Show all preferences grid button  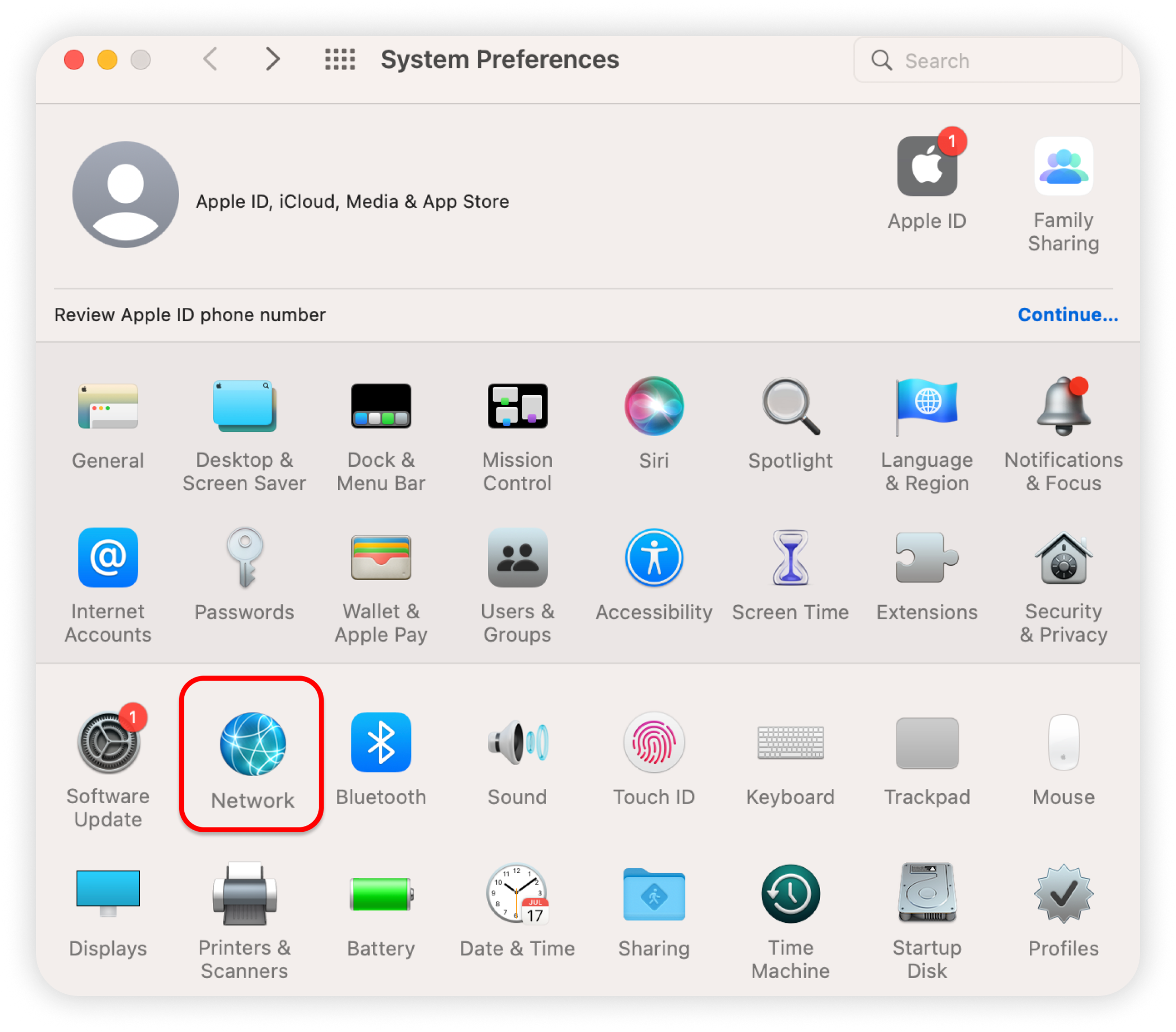(340, 59)
